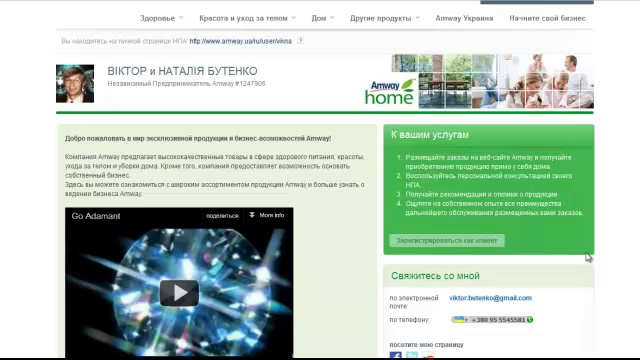This screenshot has width=640, height=360.
Task: Expand the arrow beside Другие продукты
Action: [418, 18]
